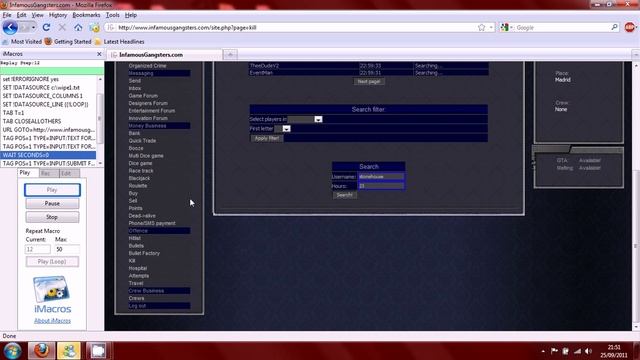Click the third taskbar window icon
Screen dimensions: 640x360
point(98,351)
